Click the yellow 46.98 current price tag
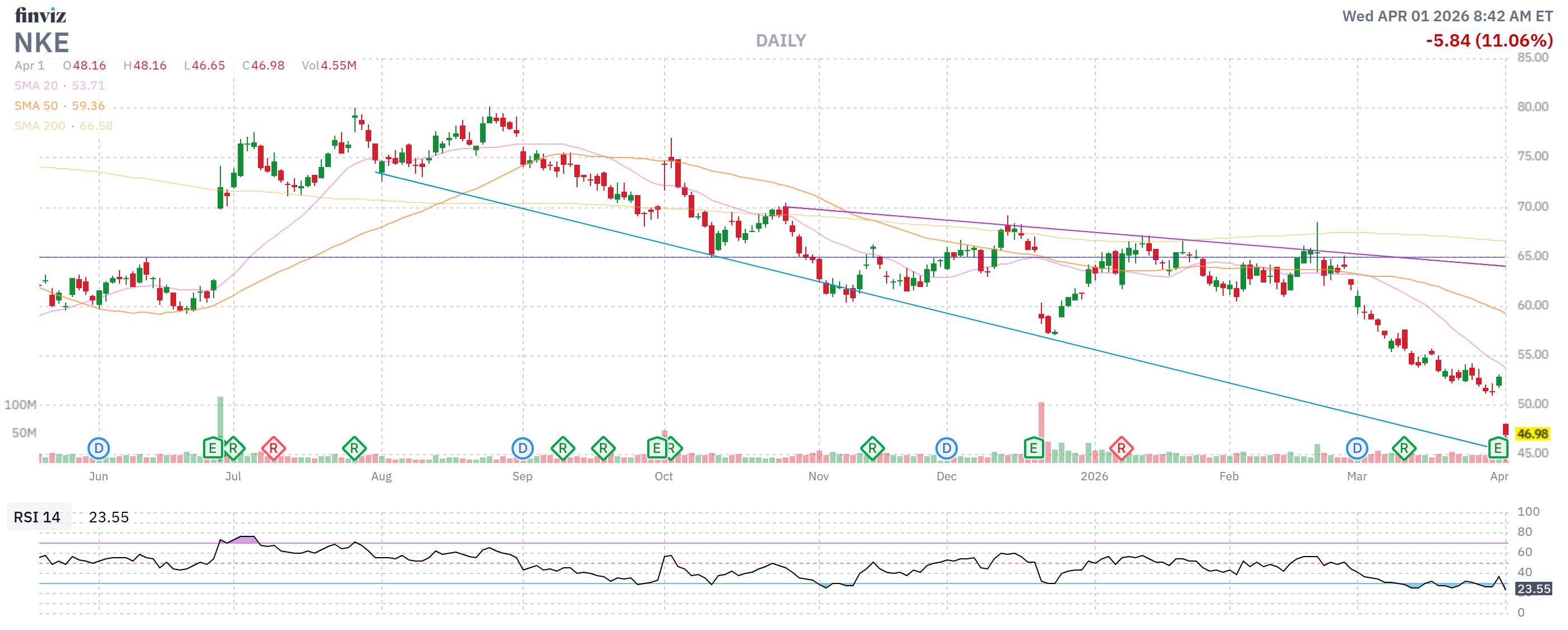Viewport: 1568px width, 630px height. pos(1532,434)
